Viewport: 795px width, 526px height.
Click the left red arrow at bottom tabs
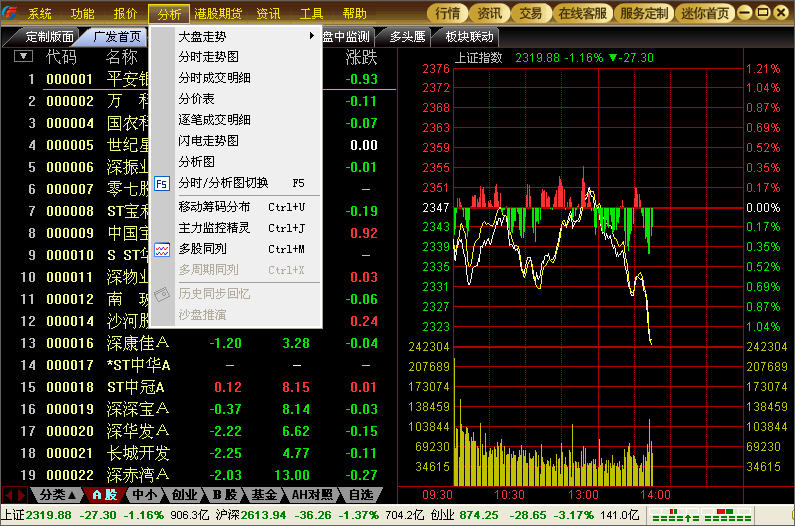[x=8, y=495]
